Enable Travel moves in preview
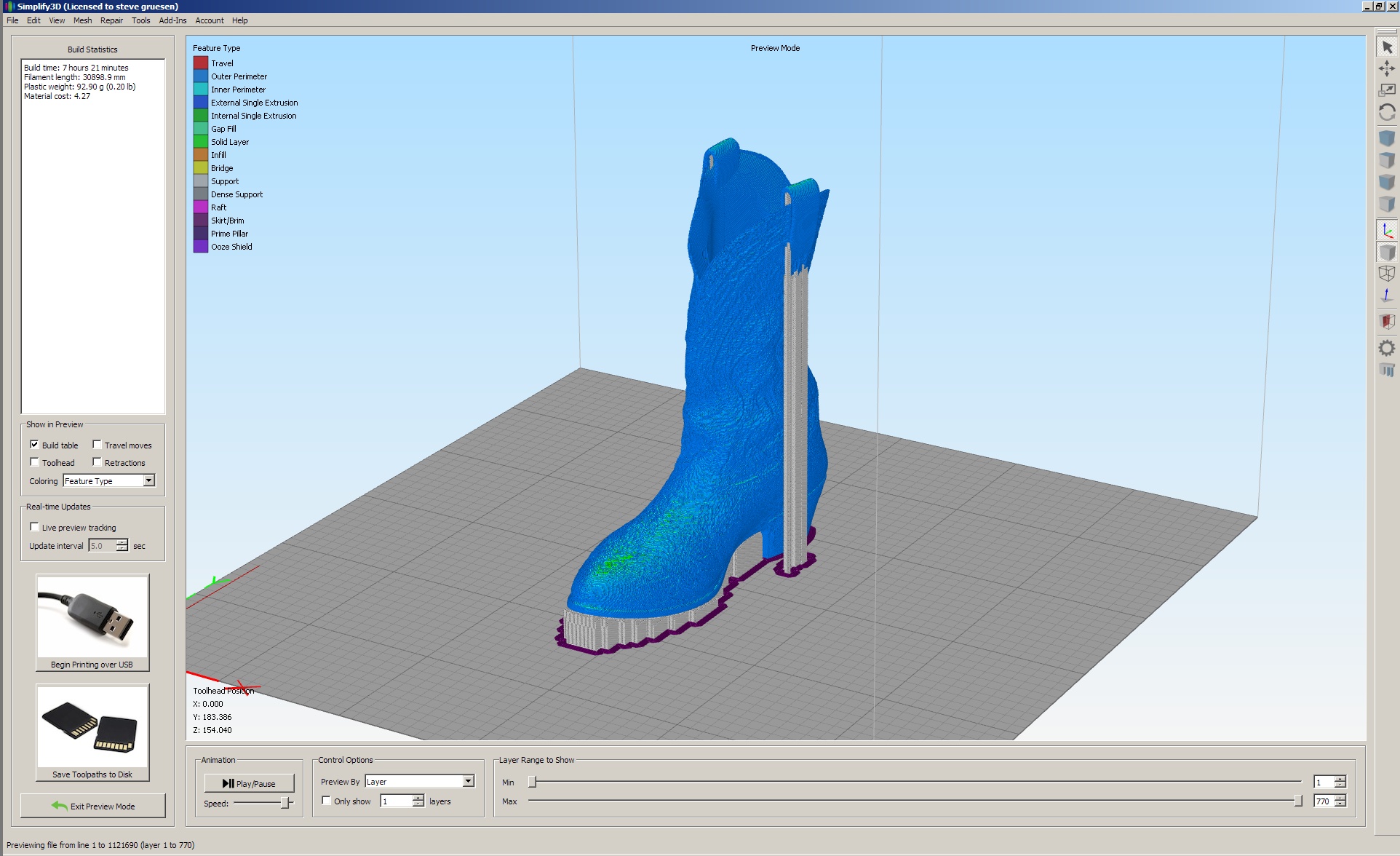Image resolution: width=1400 pixels, height=856 pixels. coord(97,444)
